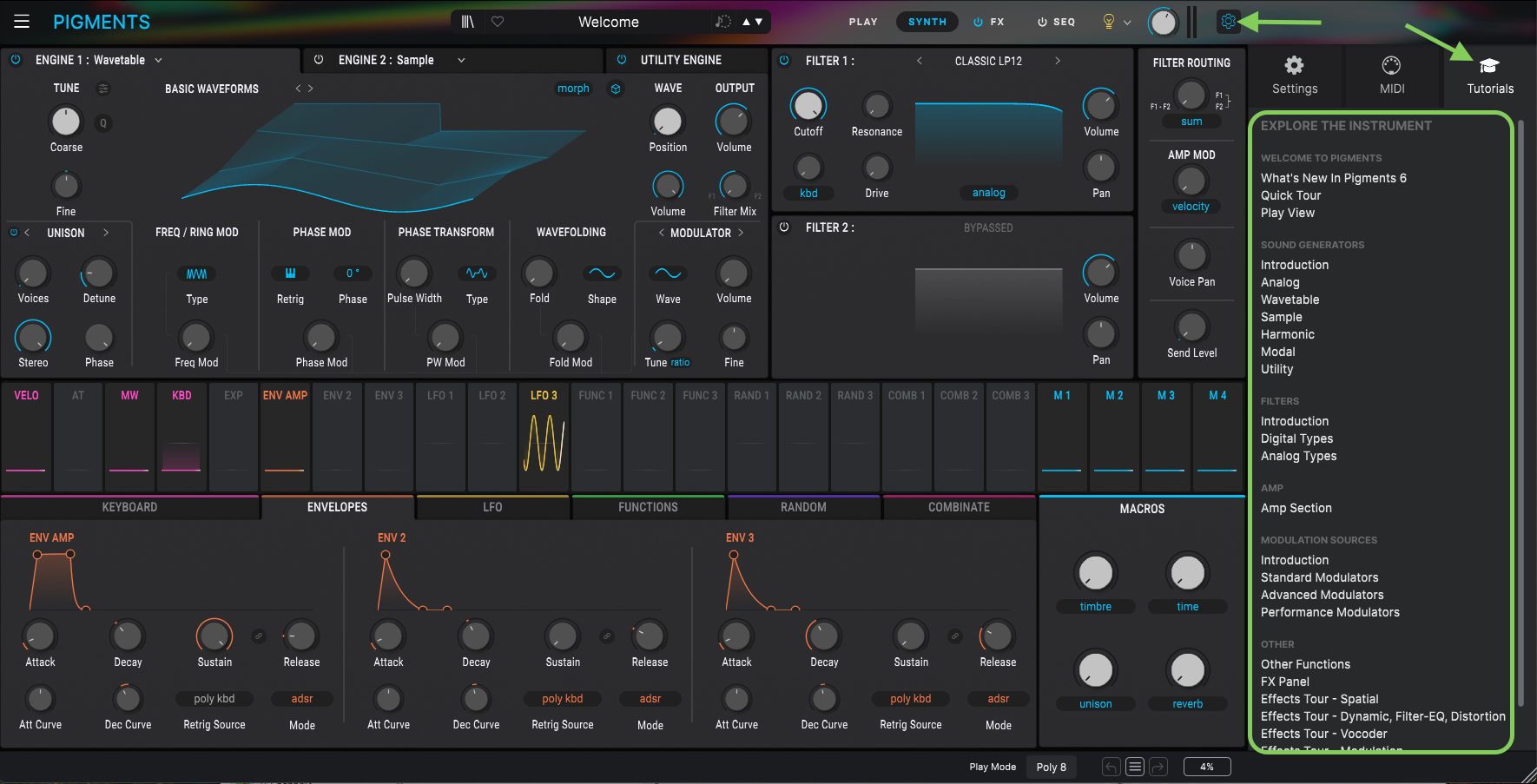Open the KEYBOARD modulation tab

[x=129, y=507]
